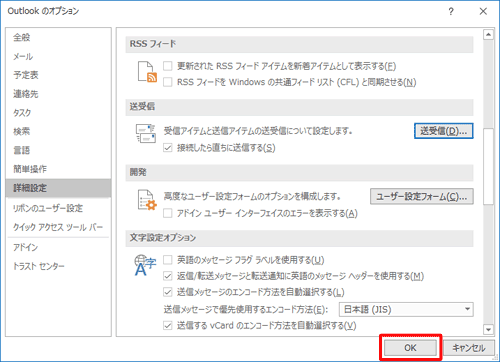
Task: Select 言語 category in sidebar
Action: coord(58,150)
